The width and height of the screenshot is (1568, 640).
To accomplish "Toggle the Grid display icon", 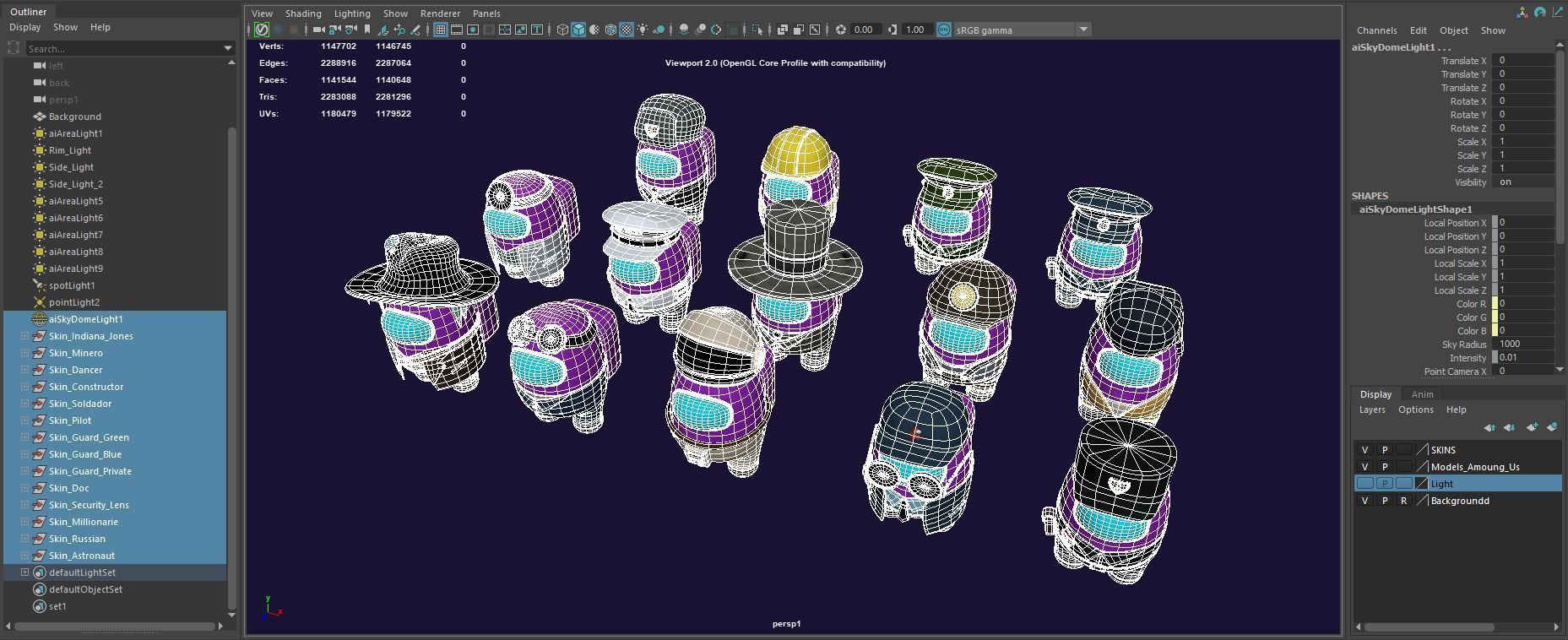I will coord(441,30).
